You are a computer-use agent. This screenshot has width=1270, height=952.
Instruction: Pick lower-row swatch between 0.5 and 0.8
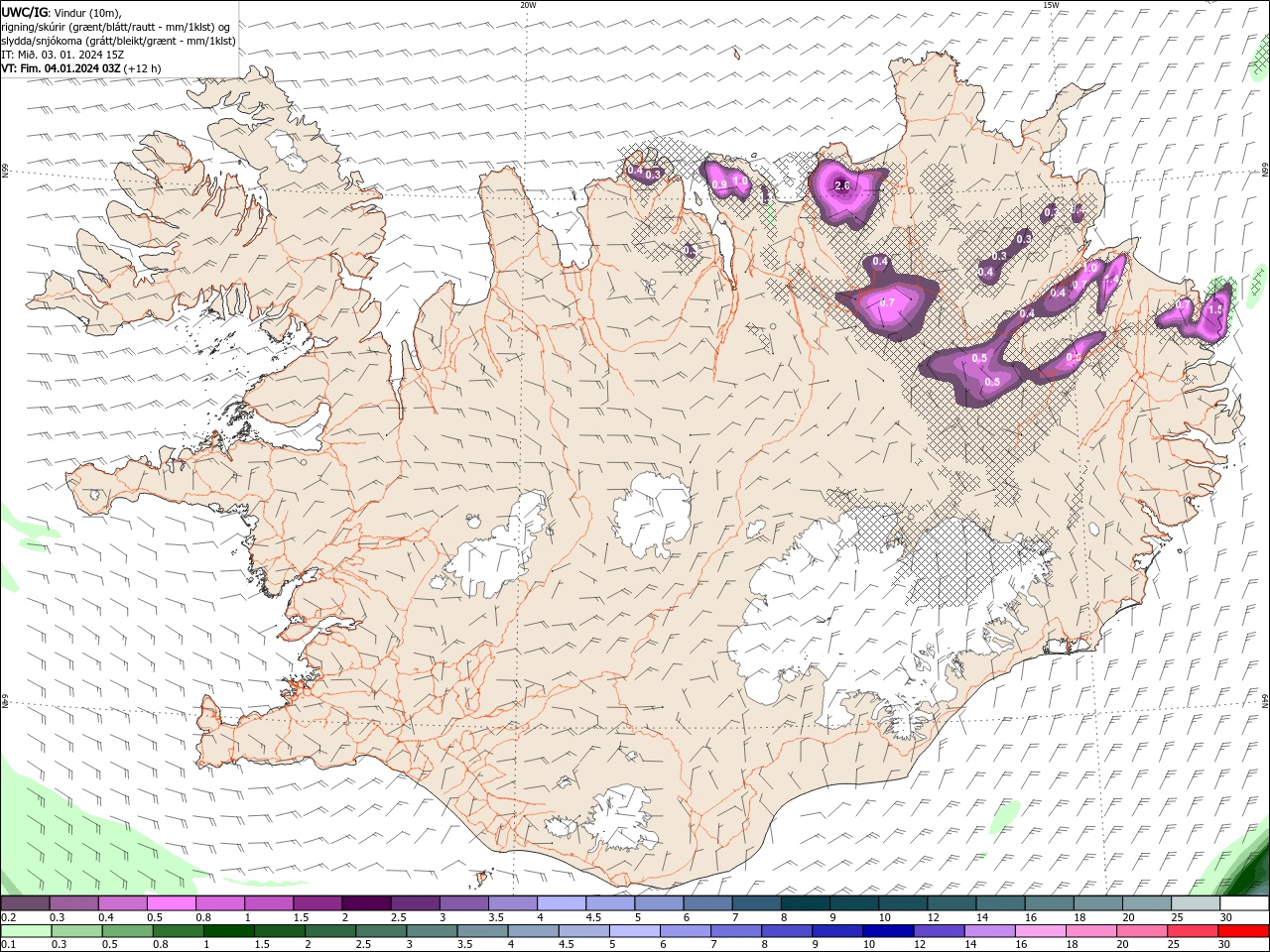[x=127, y=931]
